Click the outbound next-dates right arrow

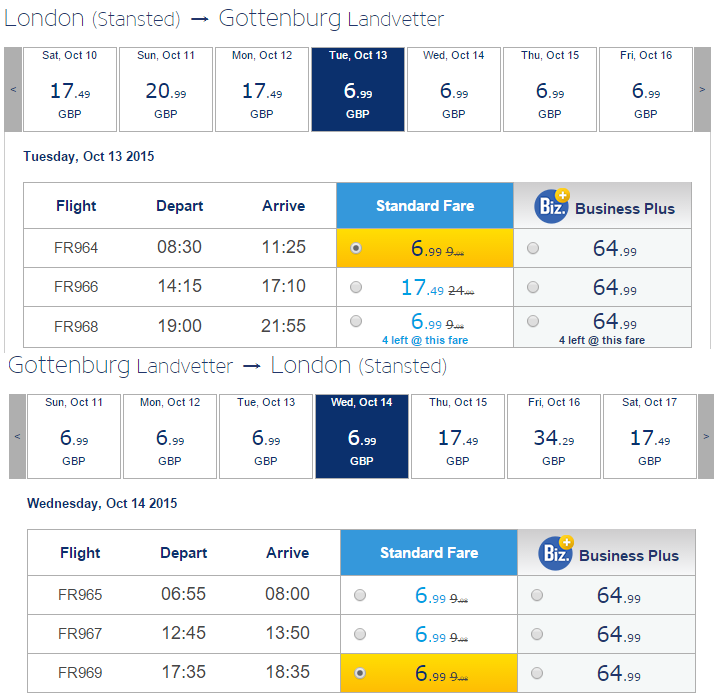click(702, 89)
